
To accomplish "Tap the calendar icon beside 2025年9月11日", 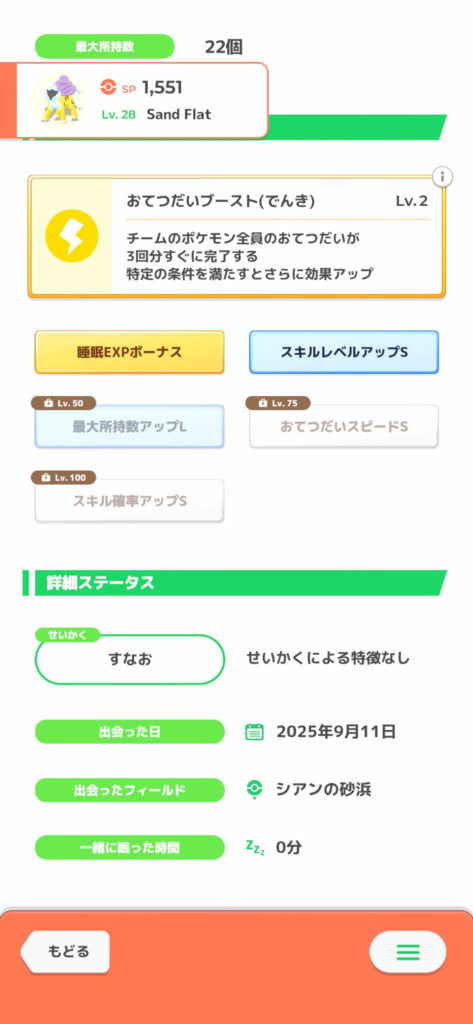I will [254, 731].
